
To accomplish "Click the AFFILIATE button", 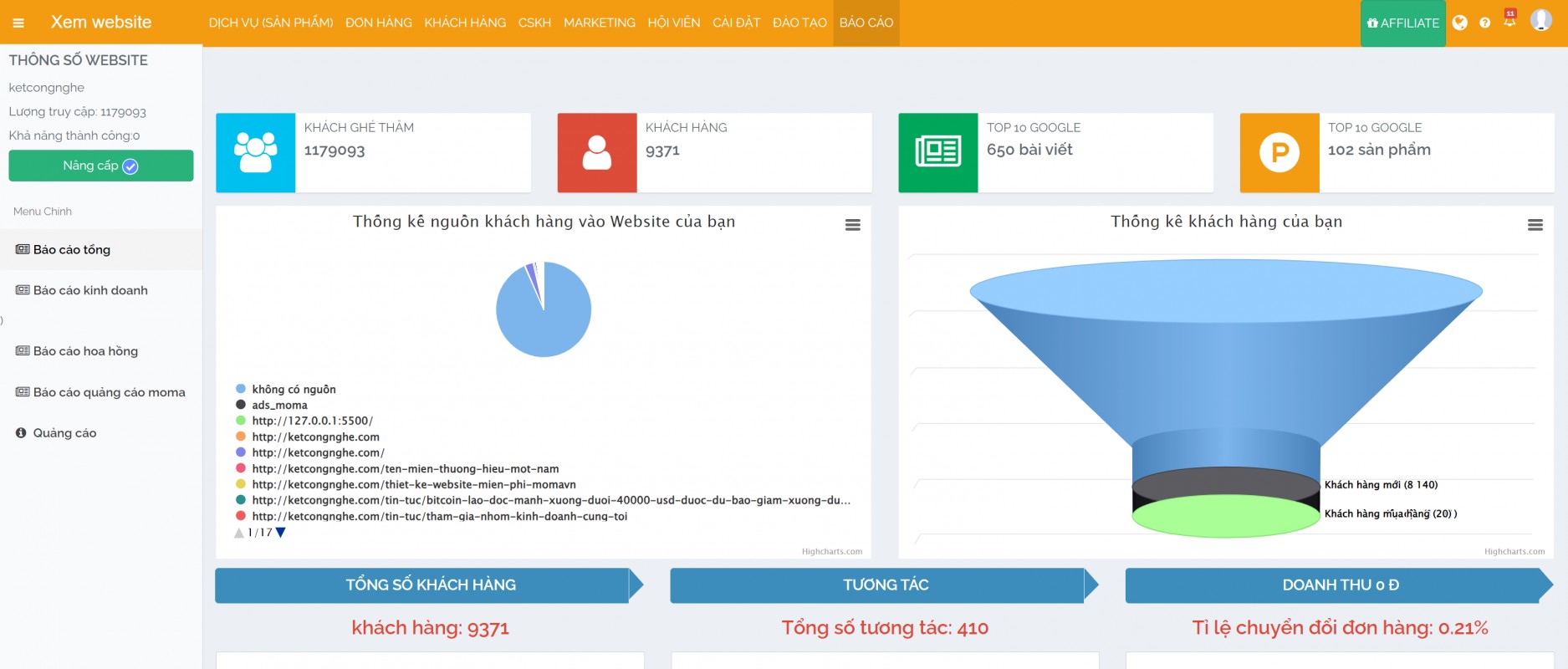I will click(x=1403, y=23).
